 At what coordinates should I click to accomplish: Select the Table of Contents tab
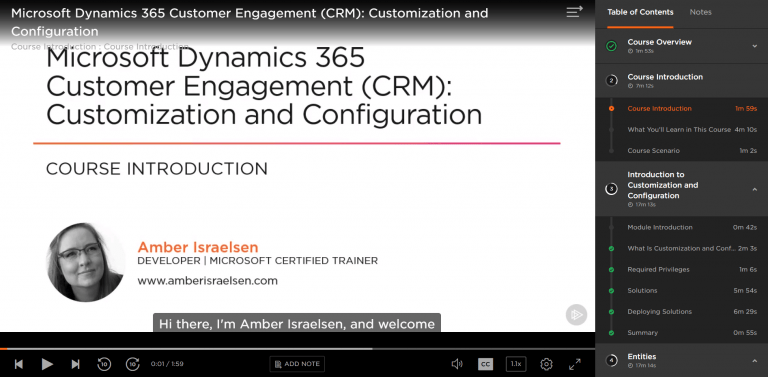click(x=640, y=12)
